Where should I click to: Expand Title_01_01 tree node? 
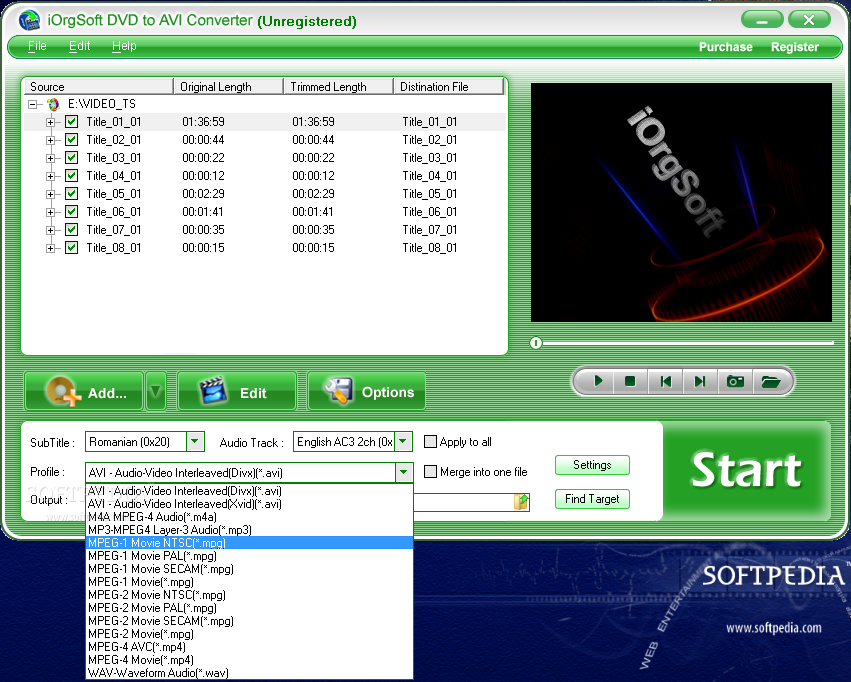[x=50, y=122]
